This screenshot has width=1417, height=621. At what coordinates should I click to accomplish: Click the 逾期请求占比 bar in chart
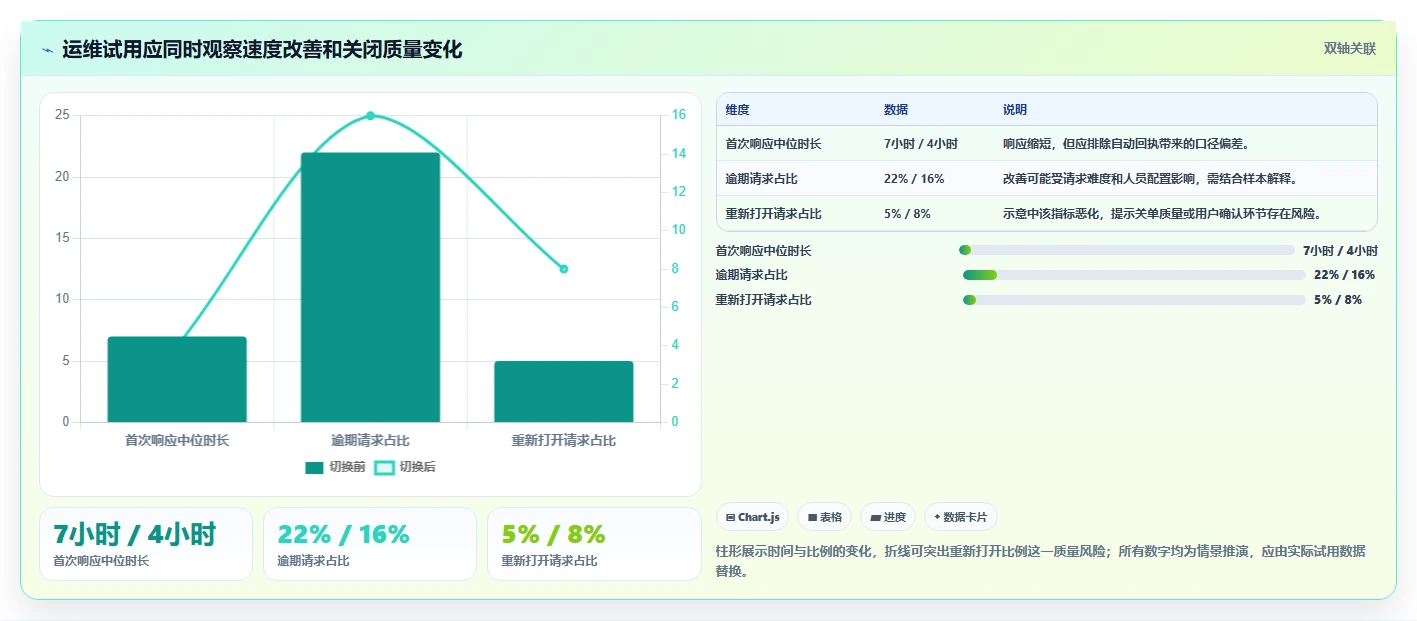[370, 287]
